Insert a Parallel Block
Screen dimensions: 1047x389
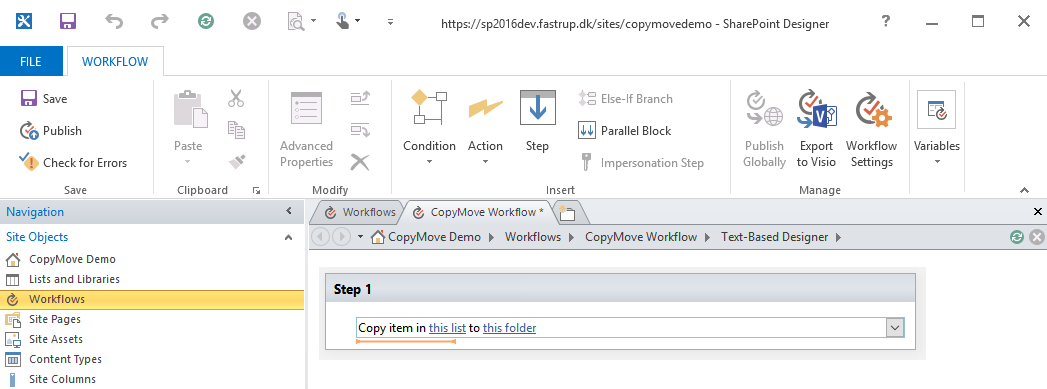click(624, 131)
